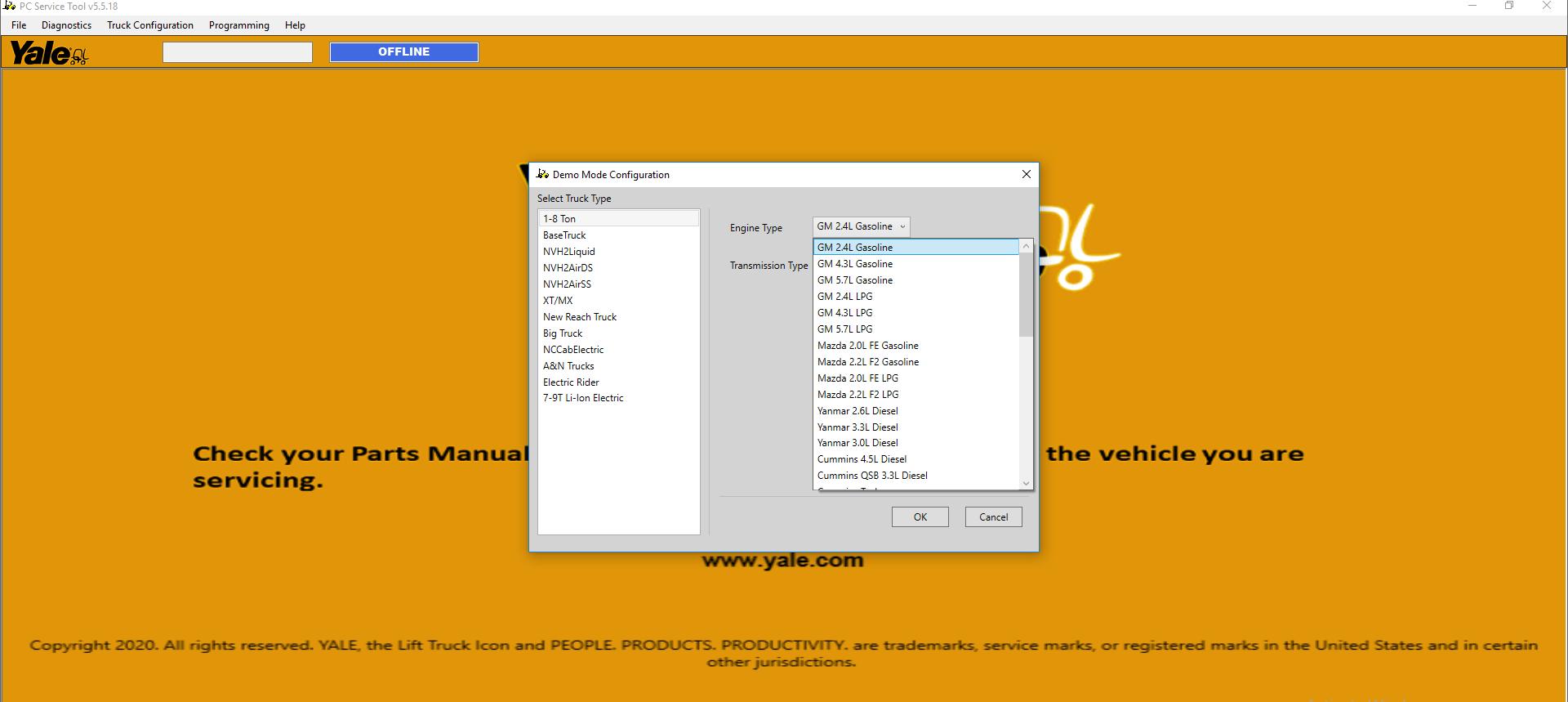Choose GM 5.7L LPG engine option
This screenshot has width=1568, height=702.
[x=916, y=329]
